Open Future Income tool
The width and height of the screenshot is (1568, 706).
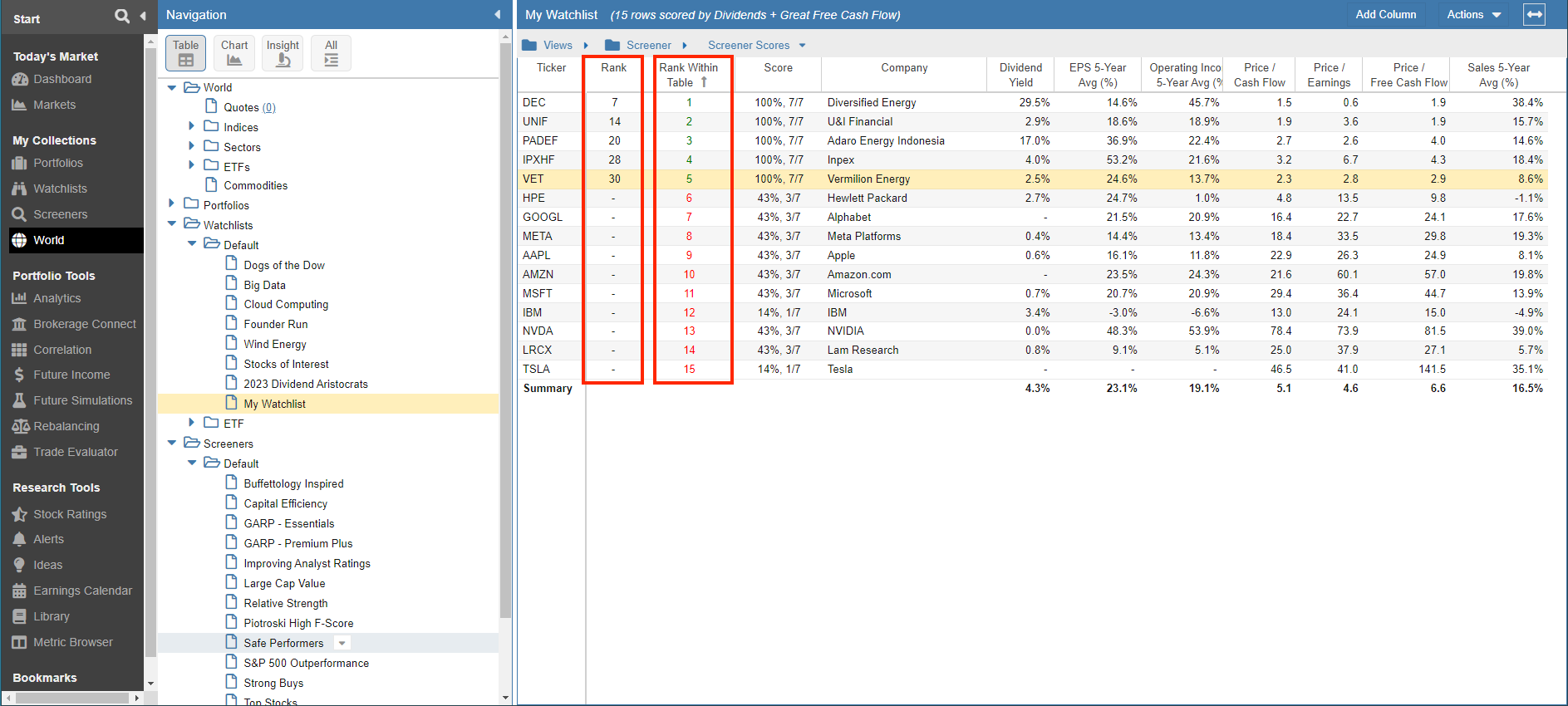(x=71, y=375)
